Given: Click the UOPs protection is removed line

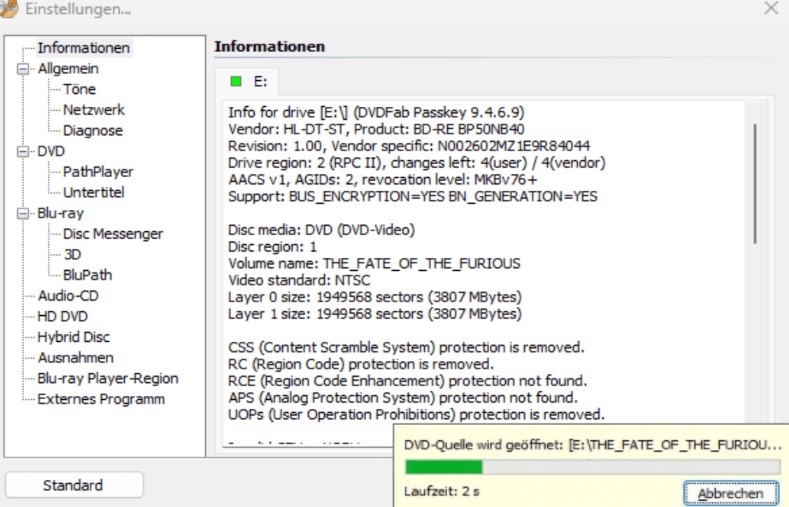Looking at the screenshot, I should click(x=416, y=414).
